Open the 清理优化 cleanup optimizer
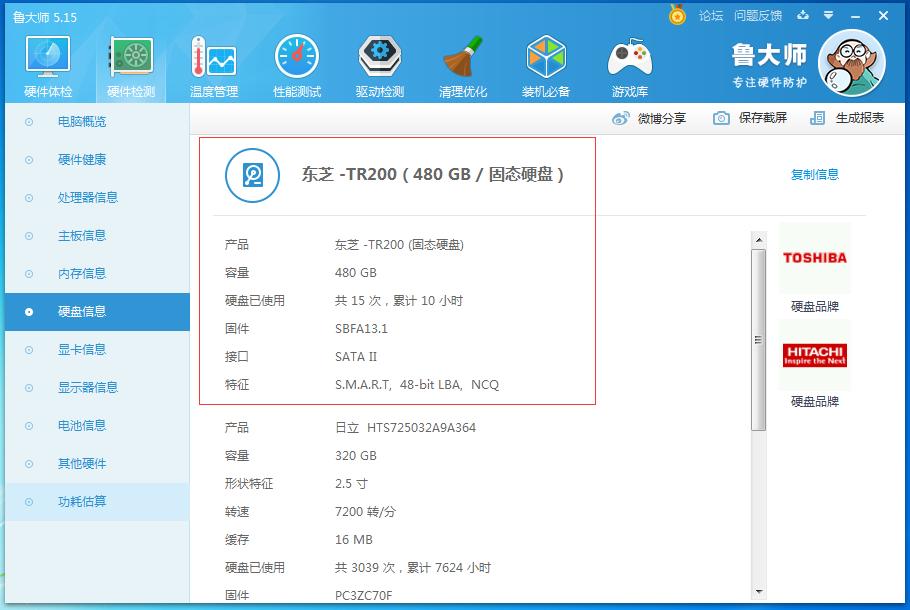This screenshot has width=910, height=610. pos(462,63)
